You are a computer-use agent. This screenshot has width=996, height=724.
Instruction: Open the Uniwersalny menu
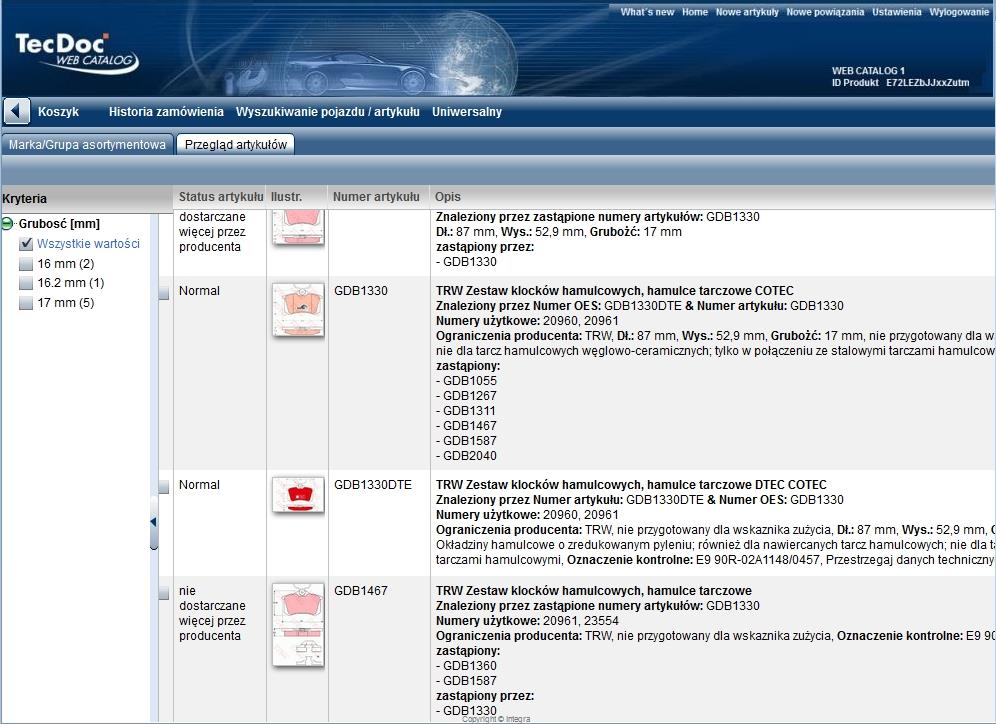pos(467,112)
